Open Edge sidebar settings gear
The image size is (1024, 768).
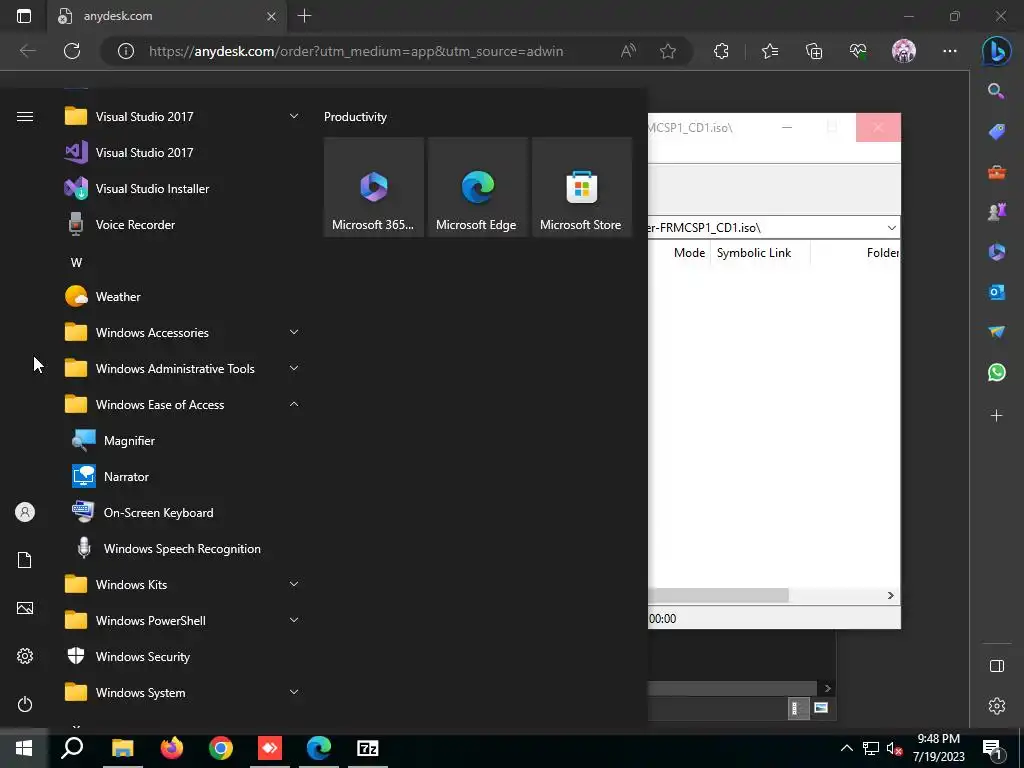pos(997,706)
